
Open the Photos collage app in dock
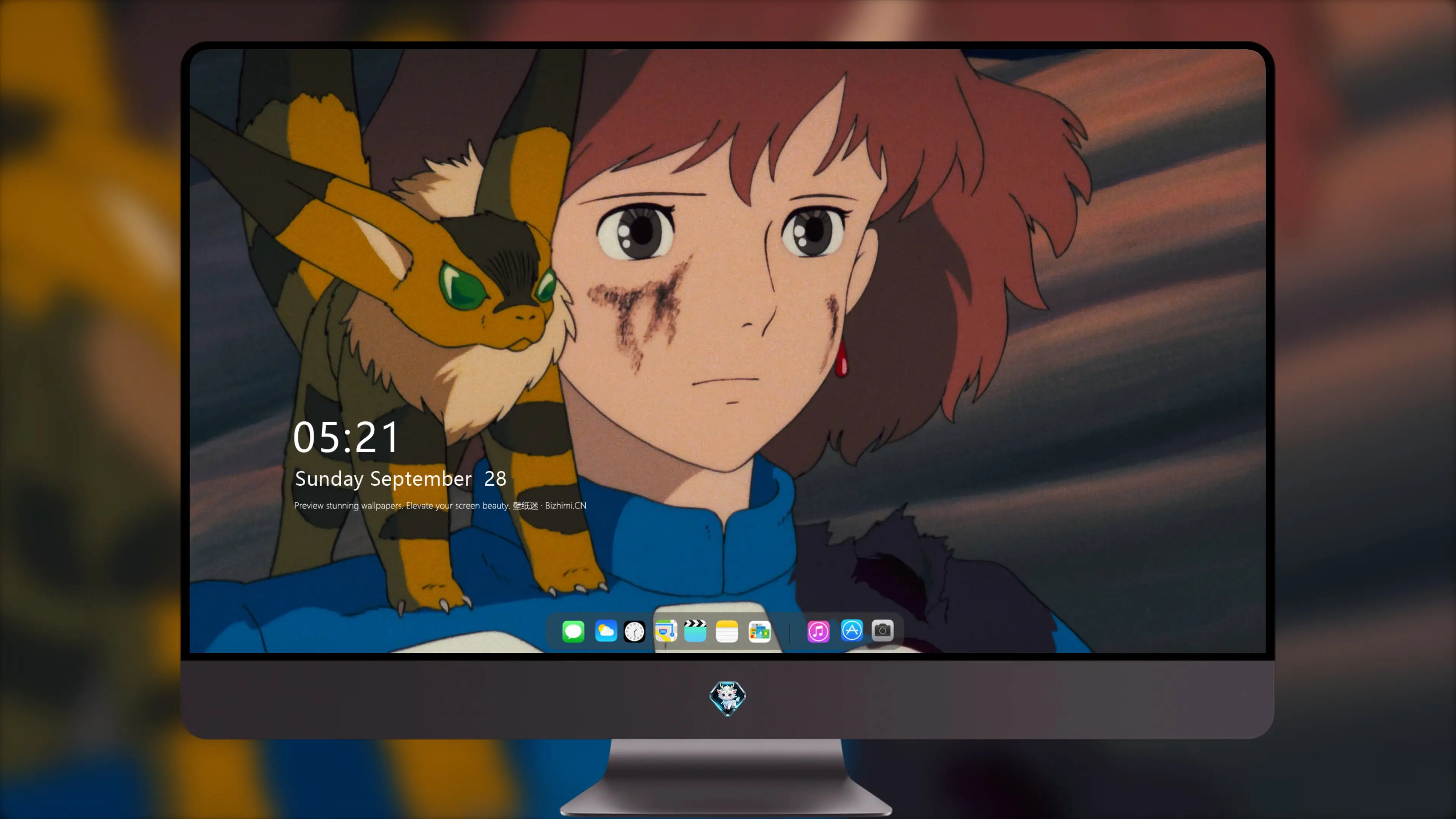759,631
